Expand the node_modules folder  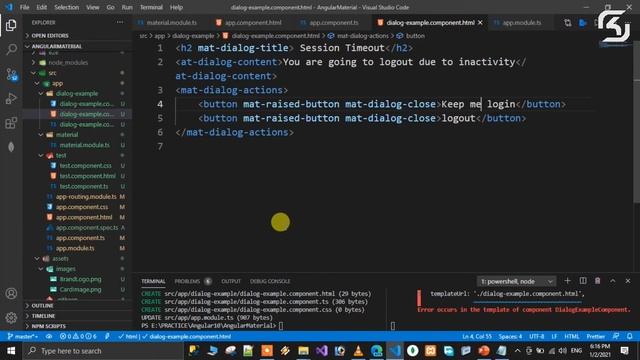tap(68, 62)
